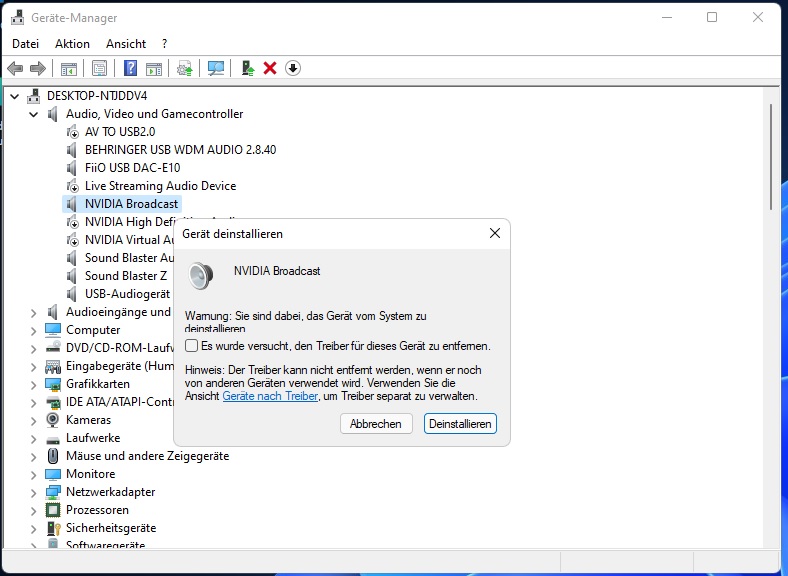The image size is (788, 576).
Task: Scan for hardware changes monitor icon
Action: (216, 68)
